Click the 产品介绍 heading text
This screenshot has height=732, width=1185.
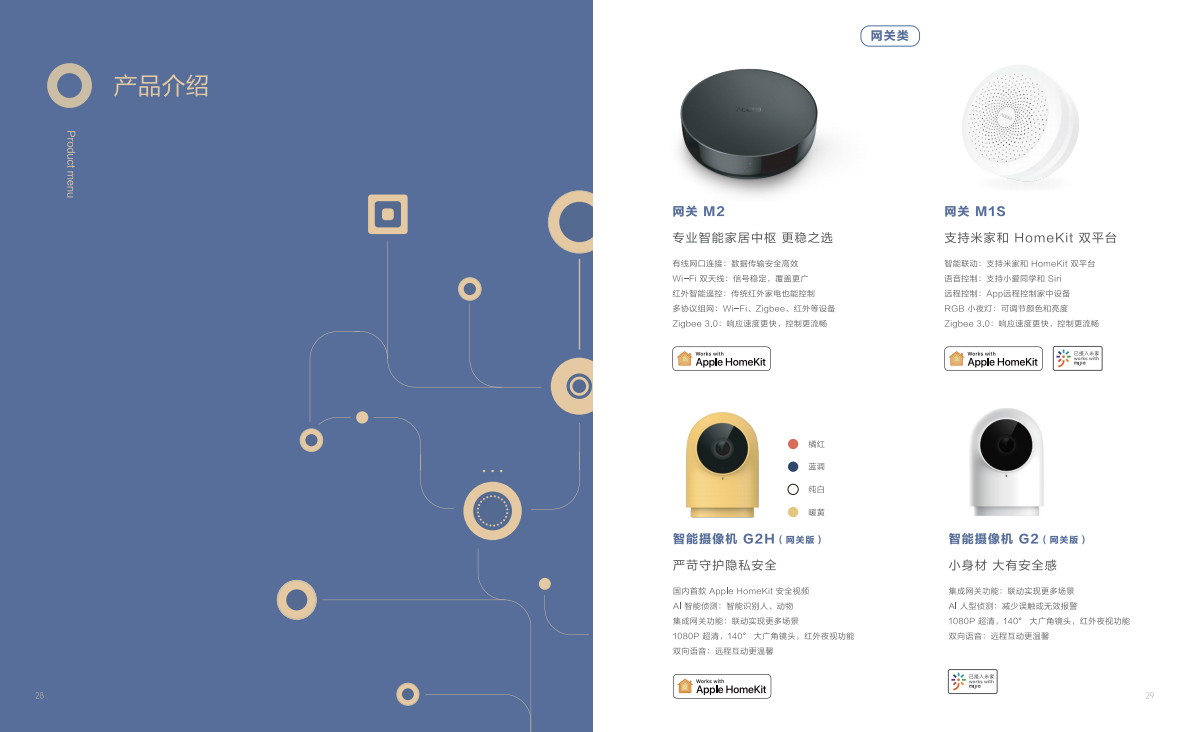161,86
